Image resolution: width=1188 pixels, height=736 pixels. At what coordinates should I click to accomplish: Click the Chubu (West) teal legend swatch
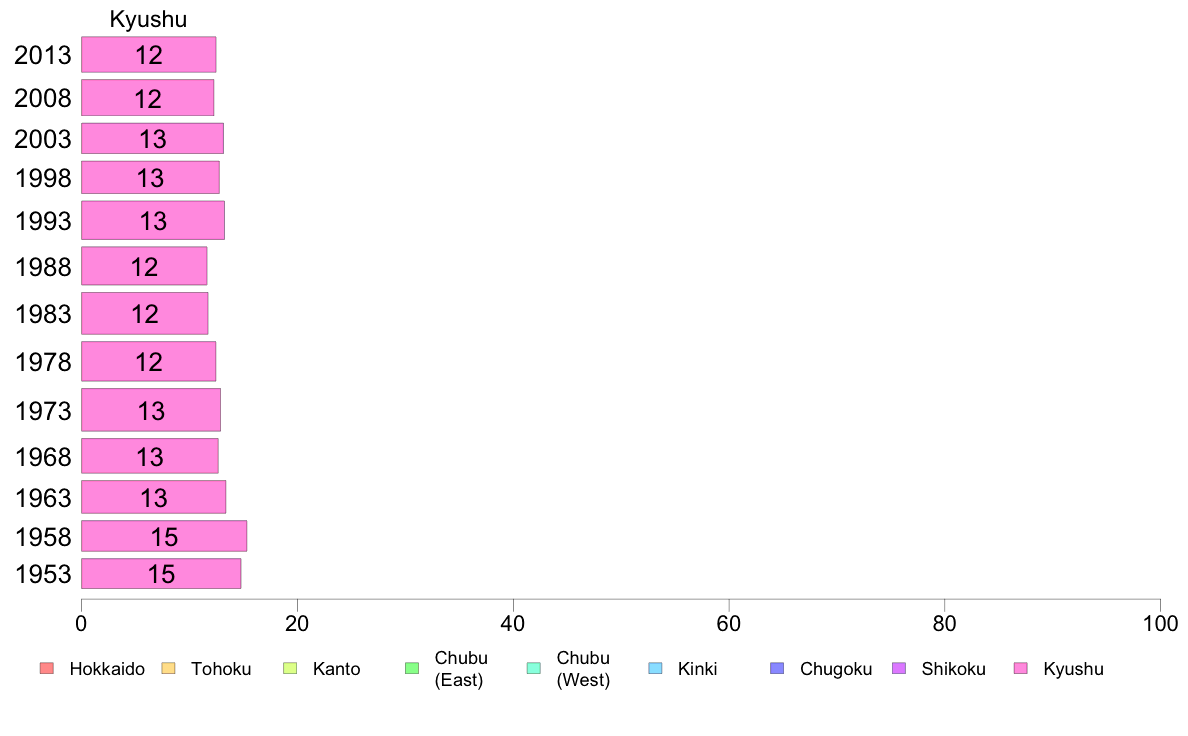coord(533,669)
